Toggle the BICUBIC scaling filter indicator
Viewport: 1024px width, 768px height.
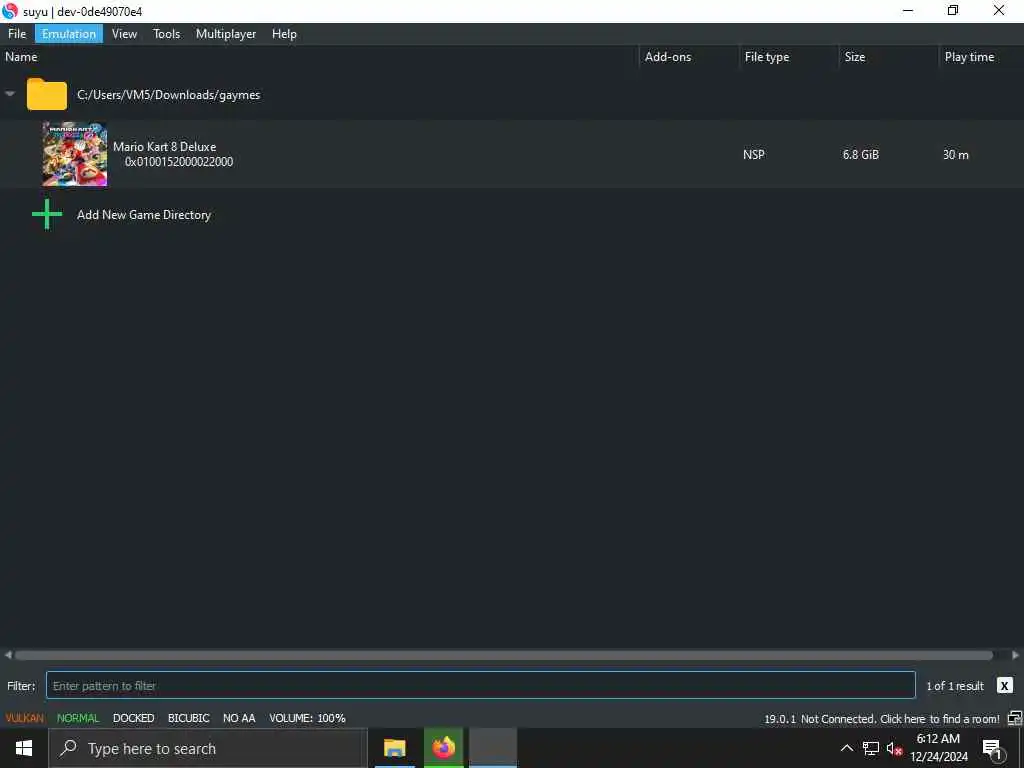coord(189,718)
